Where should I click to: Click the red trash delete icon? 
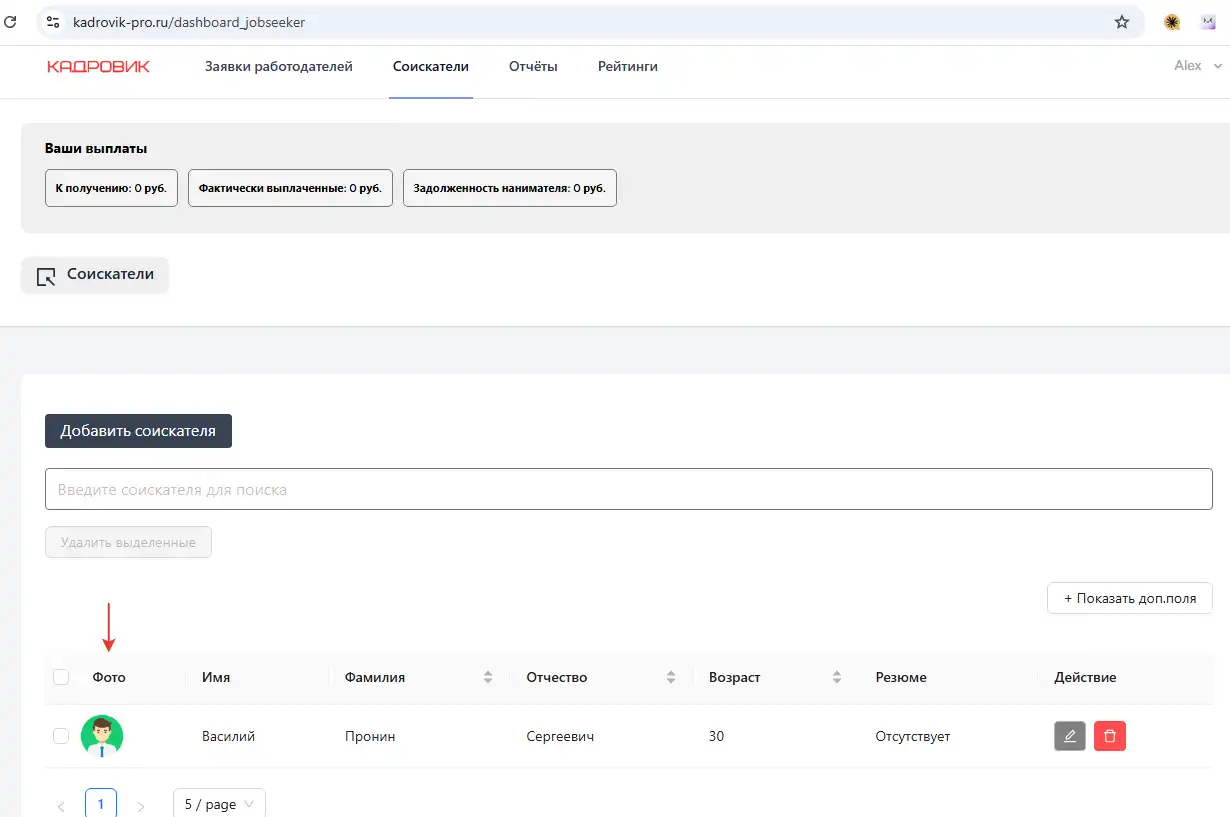point(1109,736)
